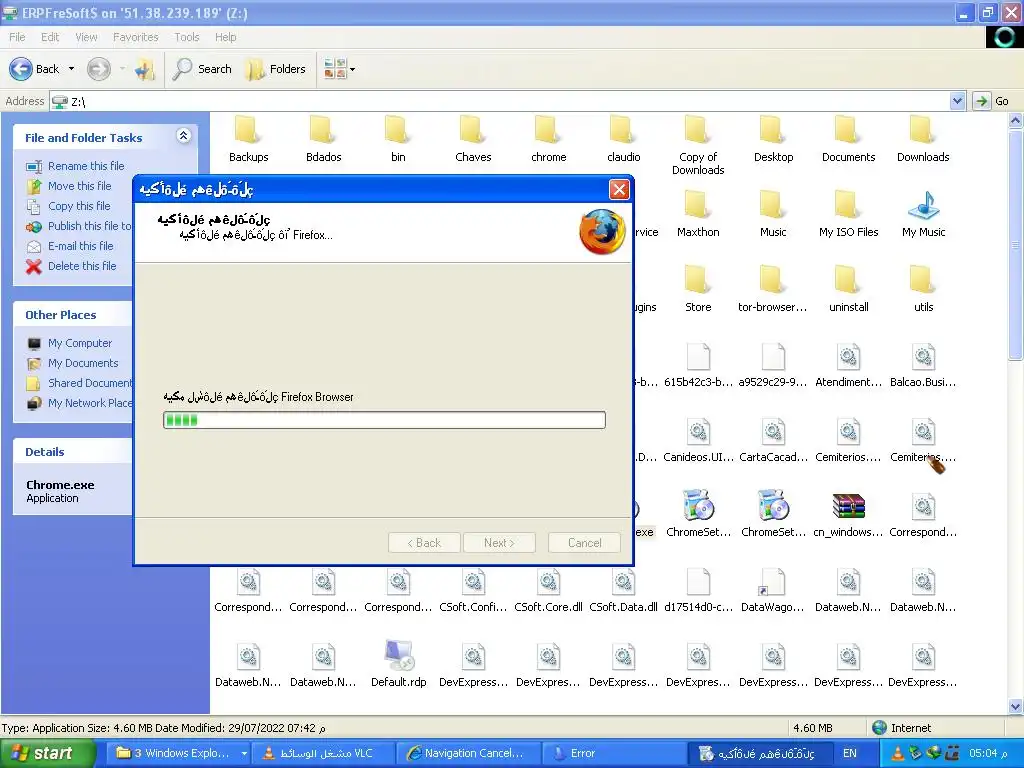Select the Balcao.Busi dll file

point(923,364)
